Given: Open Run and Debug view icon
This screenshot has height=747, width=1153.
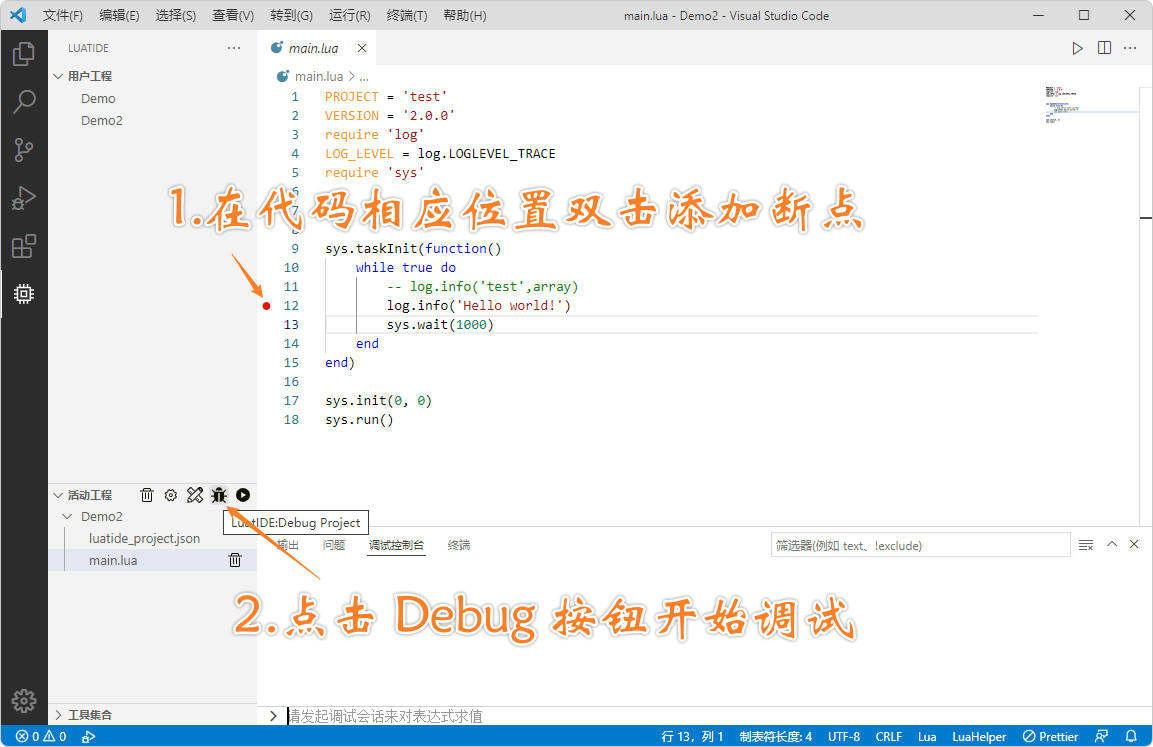Looking at the screenshot, I should 24,198.
